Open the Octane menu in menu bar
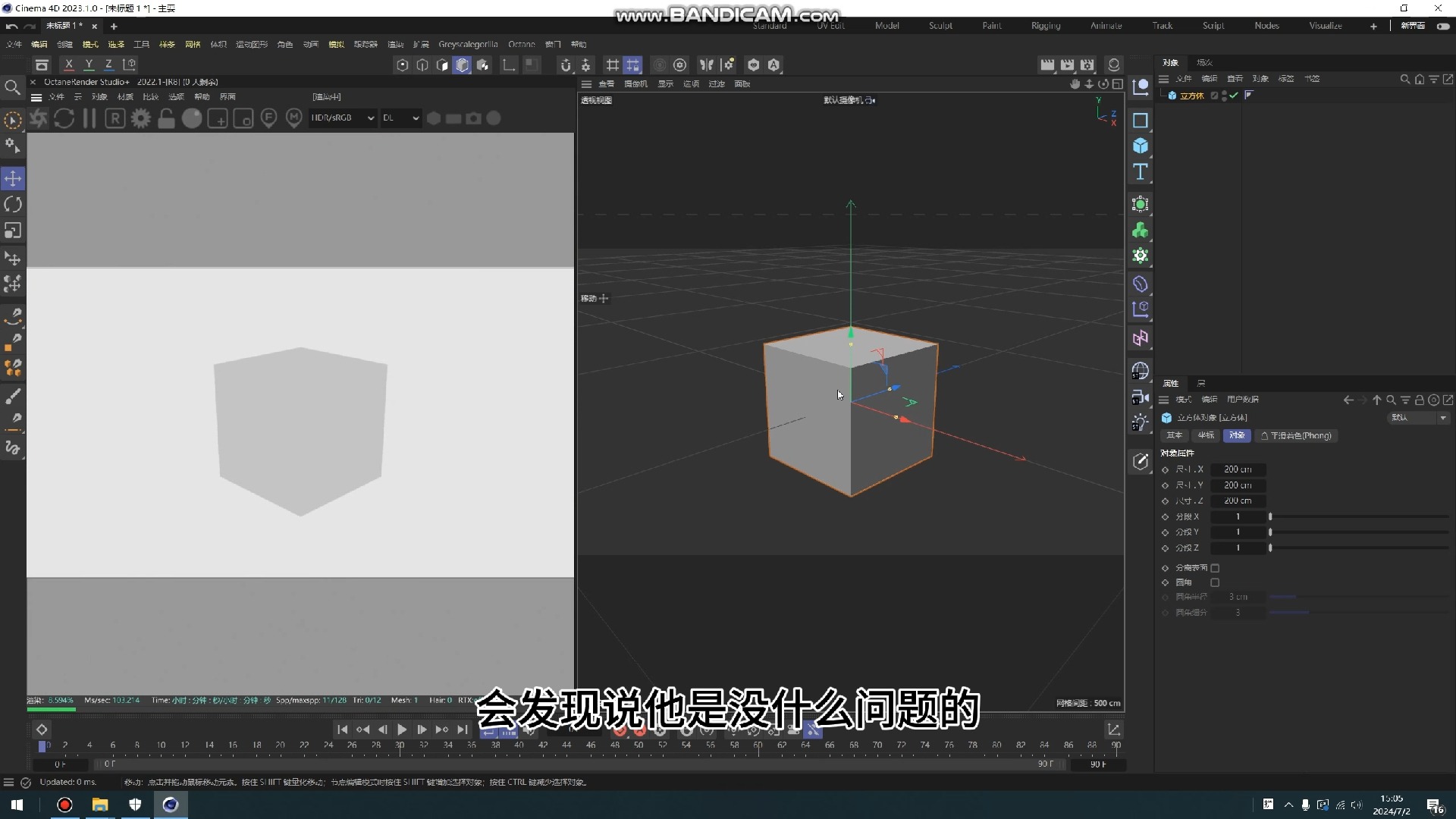Image resolution: width=1456 pixels, height=819 pixels. [x=521, y=45]
